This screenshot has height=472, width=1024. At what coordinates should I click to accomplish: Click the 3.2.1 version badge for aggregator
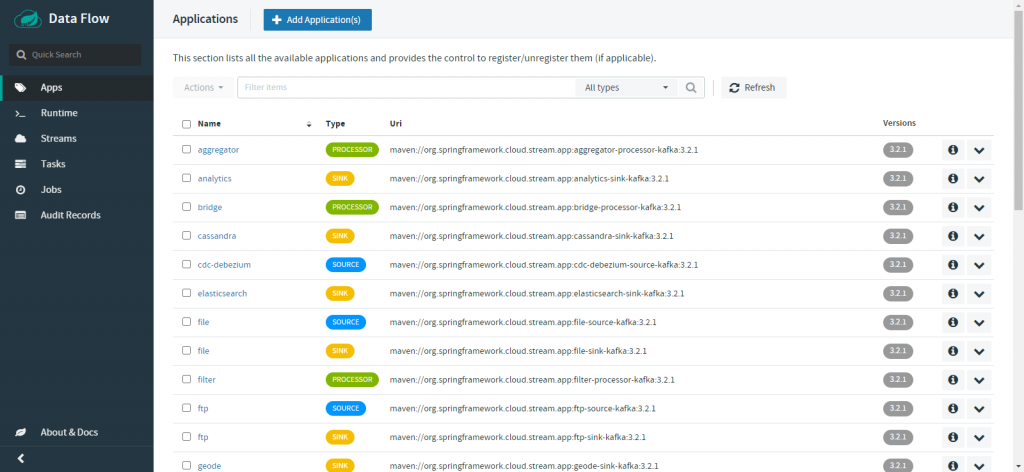[898, 149]
